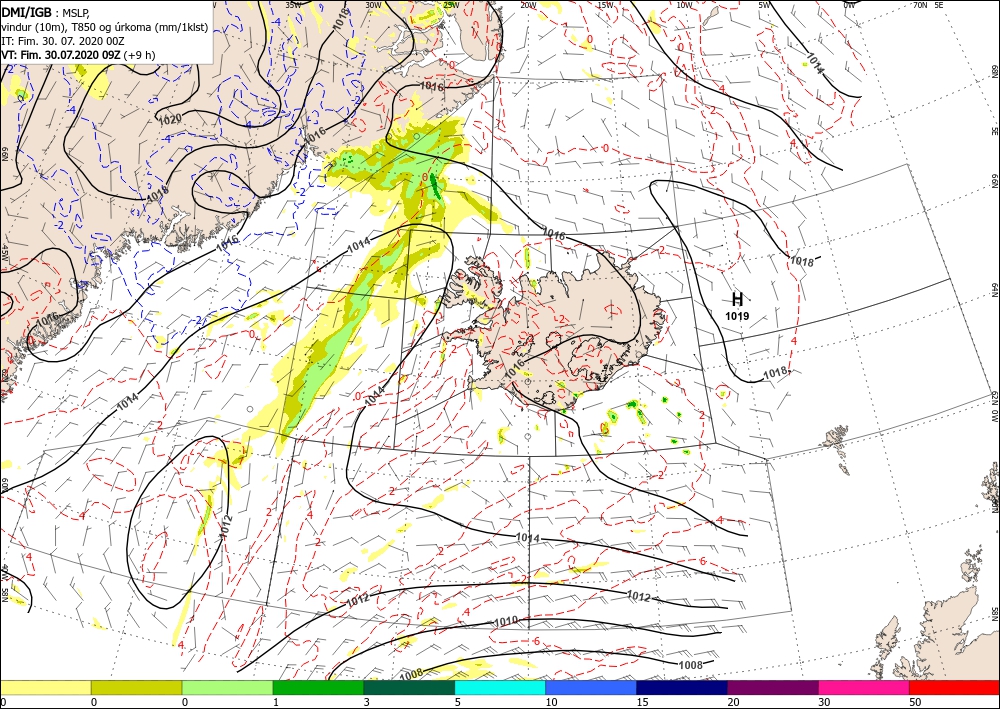Image resolution: width=1000 pixels, height=709 pixels.
Task: Select the medium green 1 mm legend swatch
Action: tap(318, 687)
